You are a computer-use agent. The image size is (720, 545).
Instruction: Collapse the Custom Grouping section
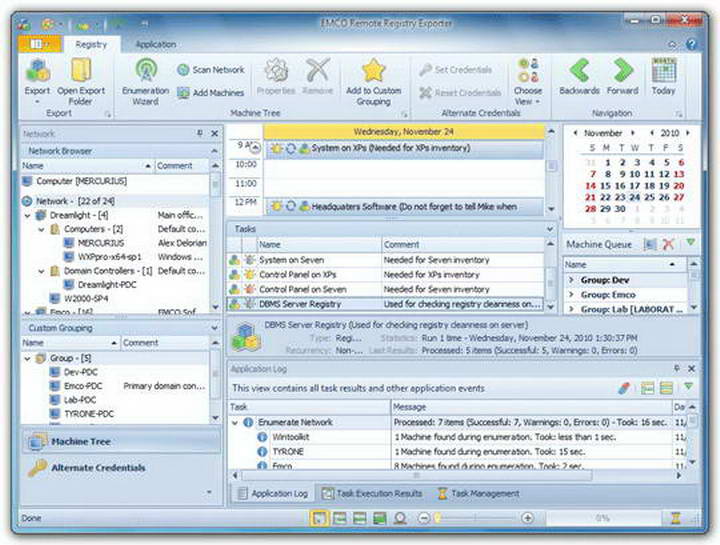pos(214,328)
